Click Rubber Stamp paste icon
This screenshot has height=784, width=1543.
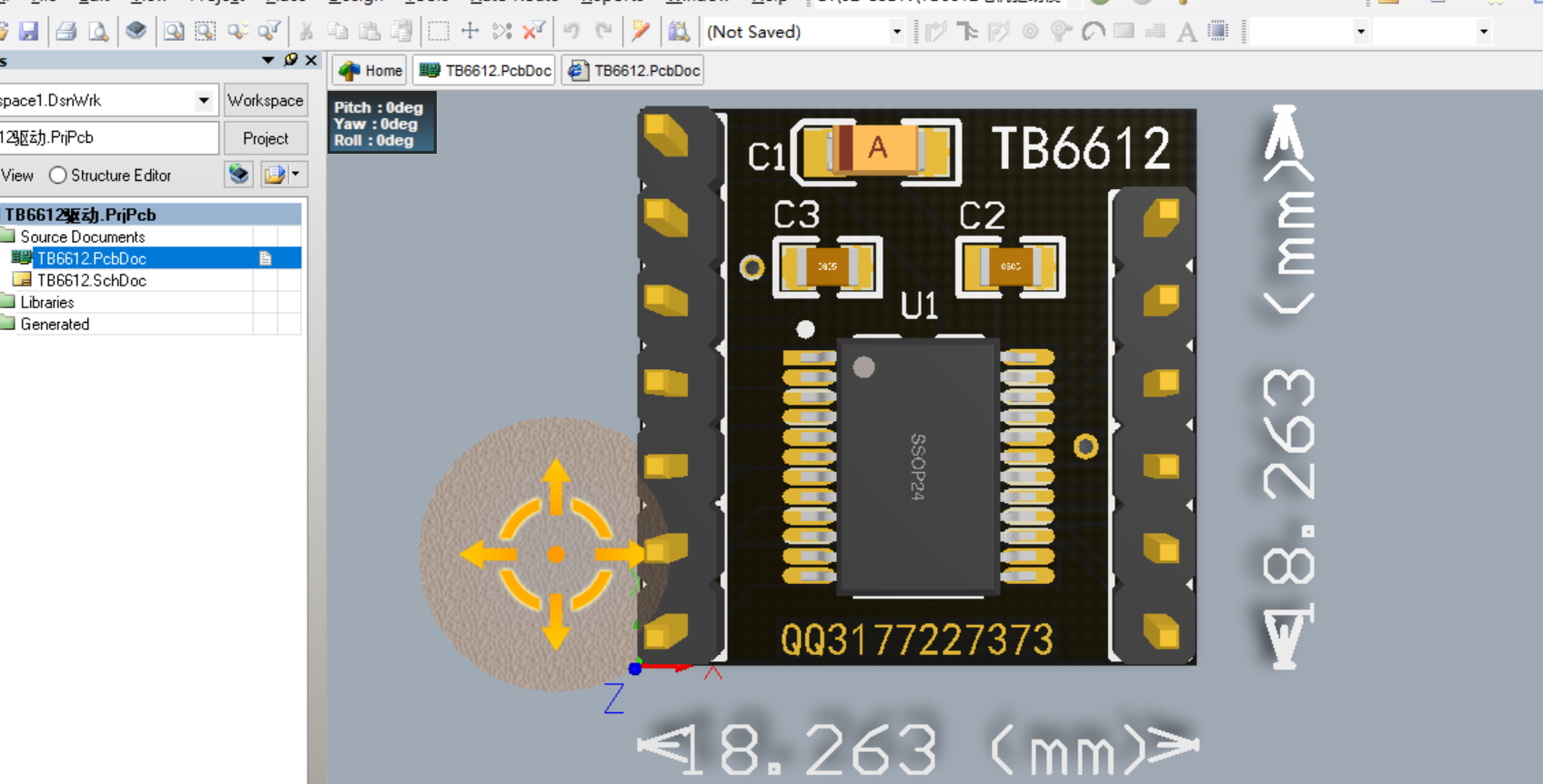(x=401, y=32)
